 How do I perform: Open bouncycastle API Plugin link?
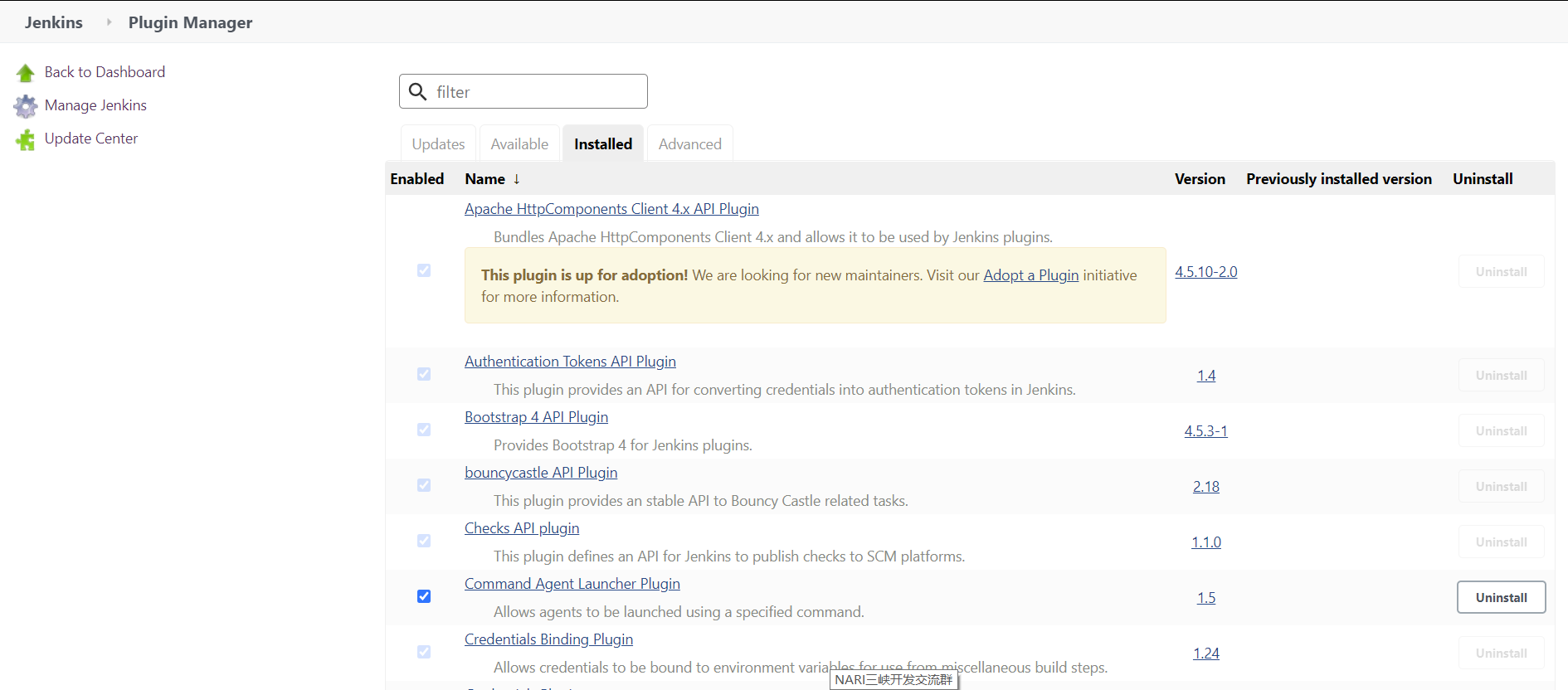pos(541,473)
